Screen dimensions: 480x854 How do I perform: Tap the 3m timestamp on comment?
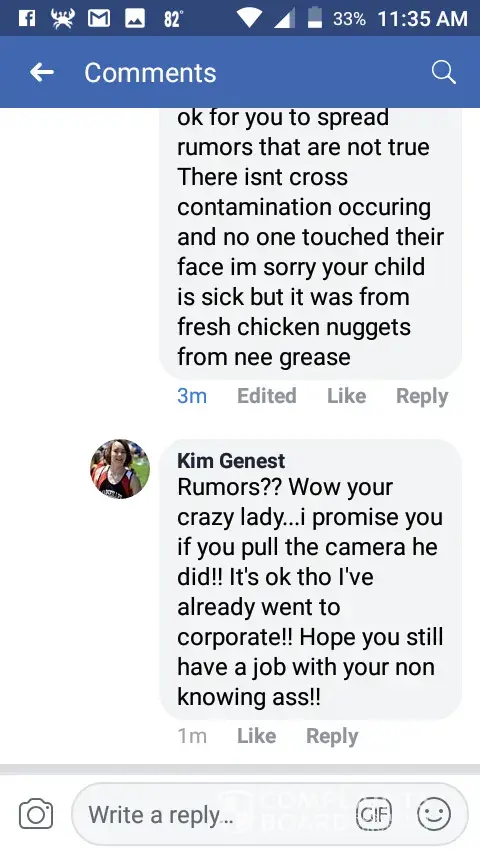point(192,396)
